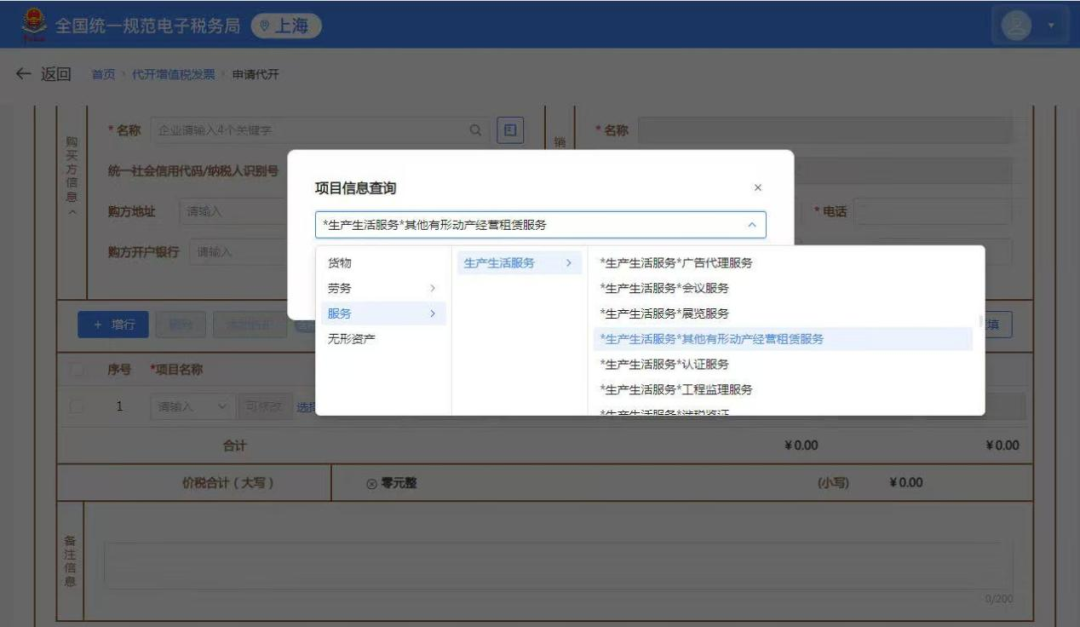1080x627 pixels.
Task: Collapse the 购买方信息 section arrow
Action: pyautogui.click(x=72, y=213)
